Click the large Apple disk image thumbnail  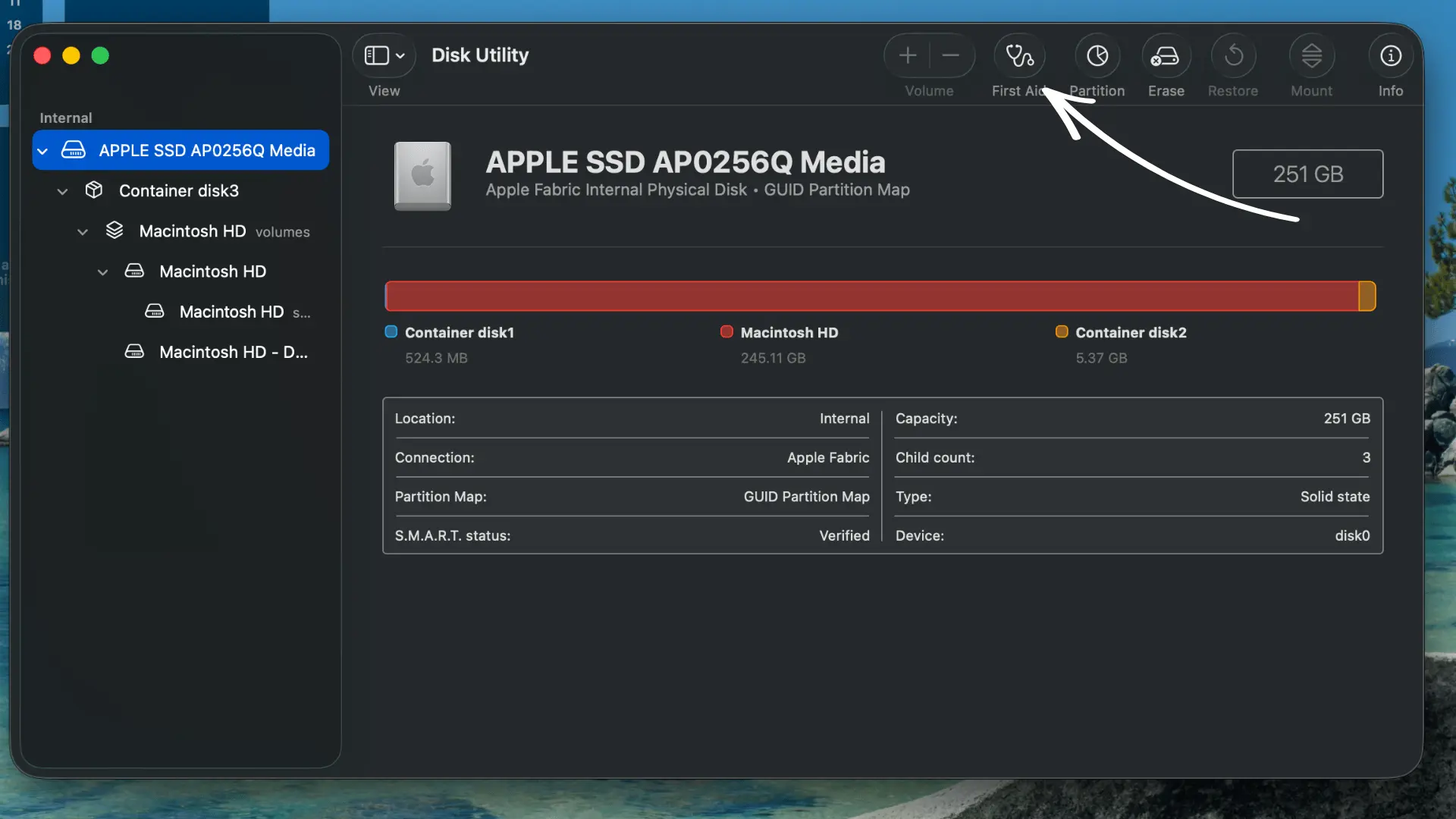422,176
